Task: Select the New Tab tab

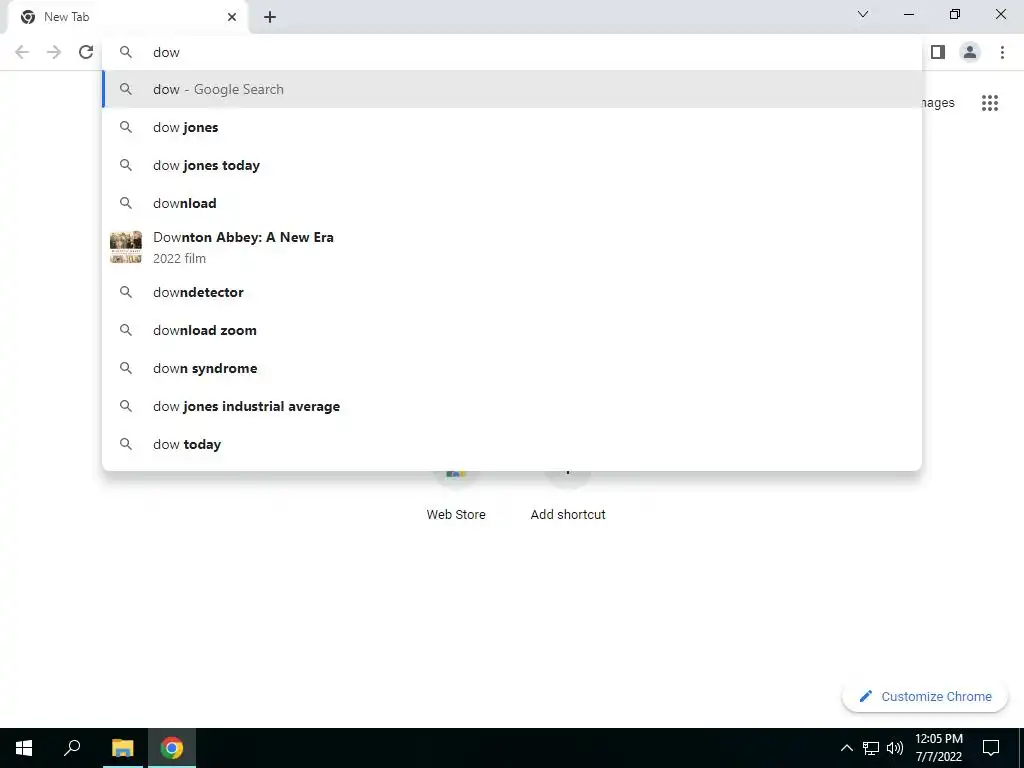Action: [x=127, y=17]
